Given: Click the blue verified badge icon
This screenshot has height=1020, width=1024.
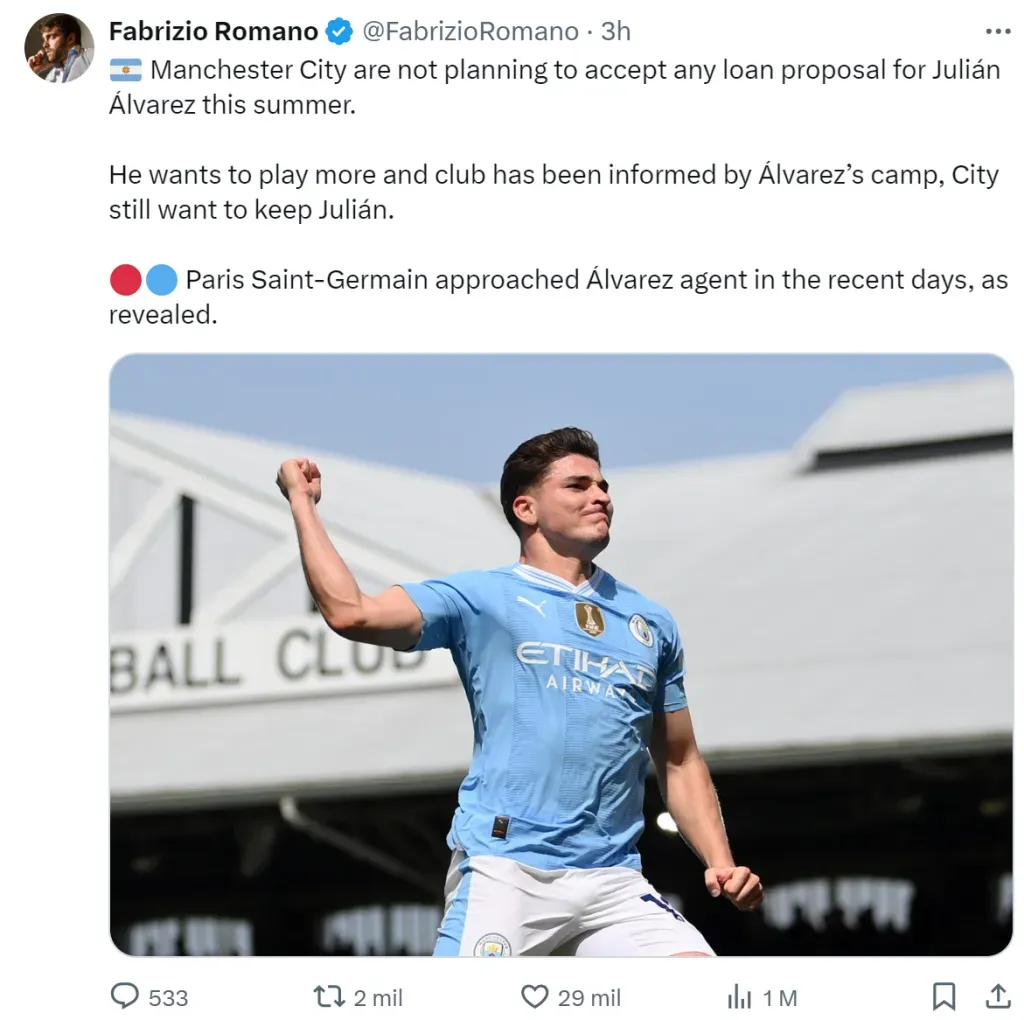Looking at the screenshot, I should [x=340, y=31].
